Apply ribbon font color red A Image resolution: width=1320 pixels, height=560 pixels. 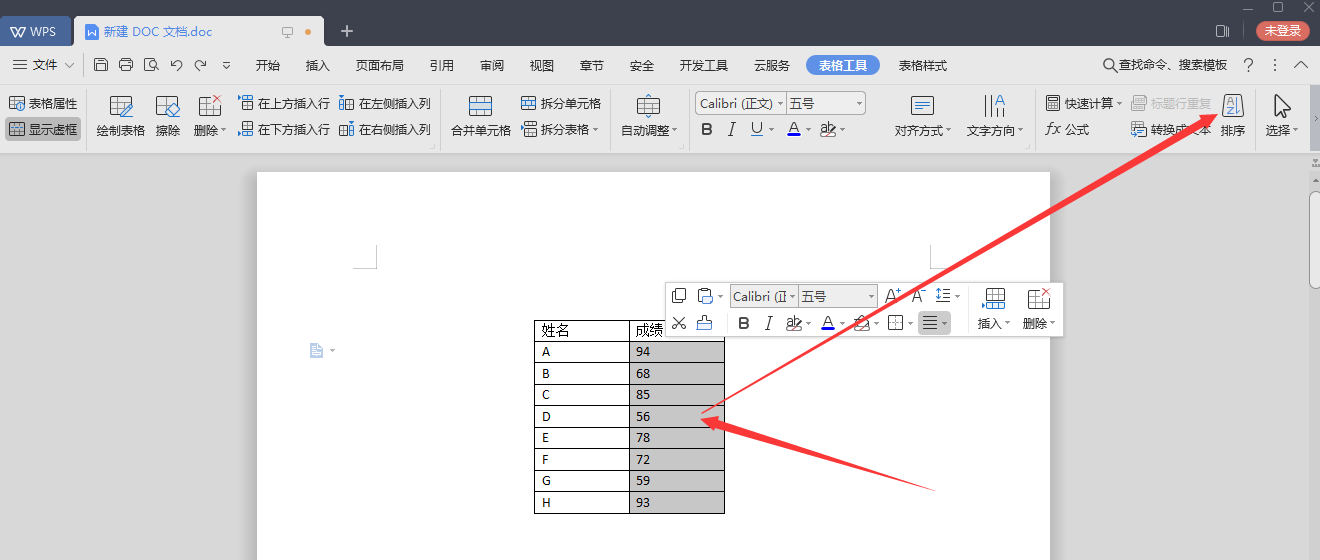pyautogui.click(x=793, y=130)
